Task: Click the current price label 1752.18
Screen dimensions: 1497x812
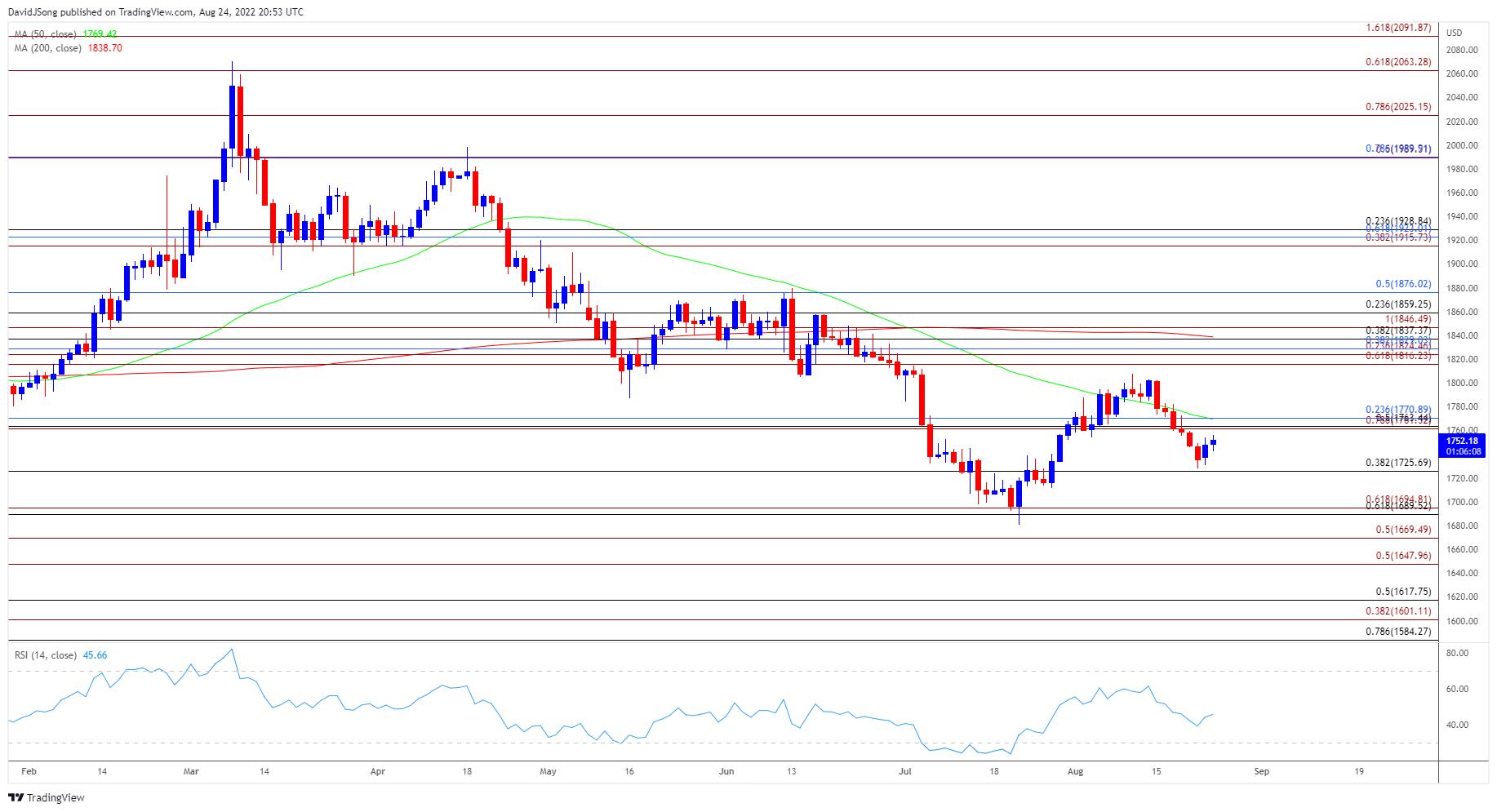Action: (x=1461, y=441)
